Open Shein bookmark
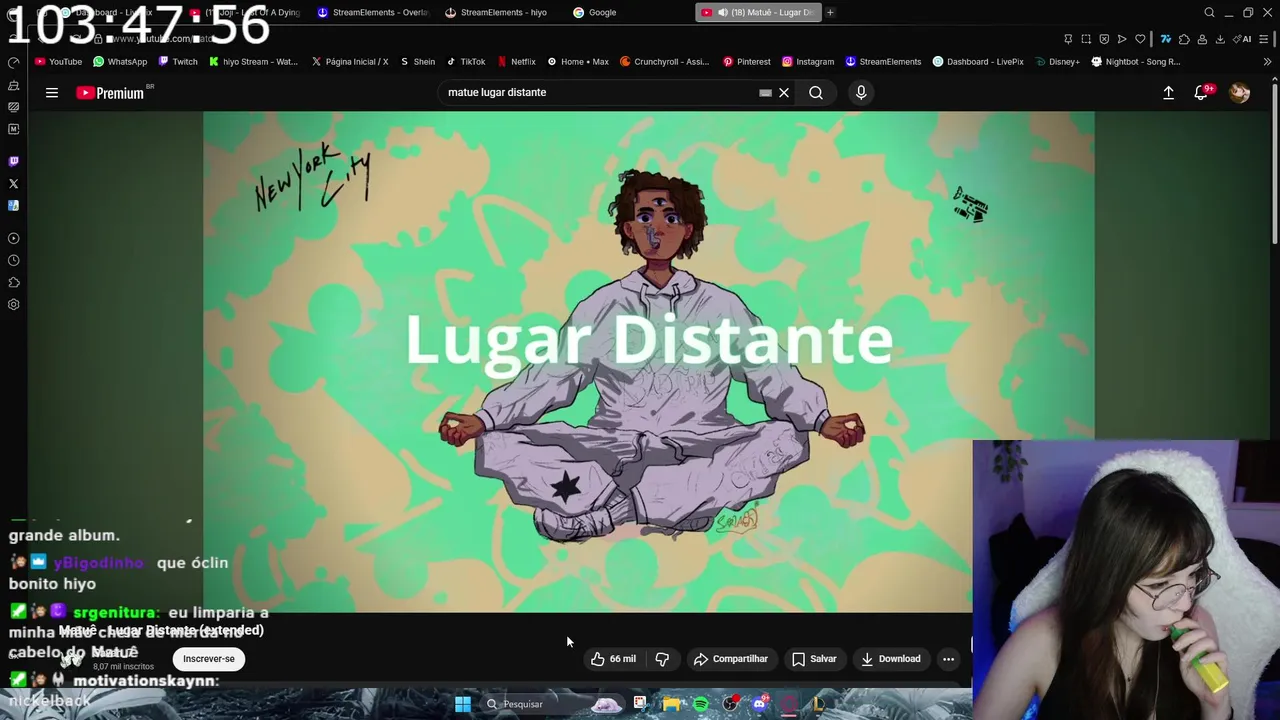Screen dimensions: 1280x720 (417, 62)
